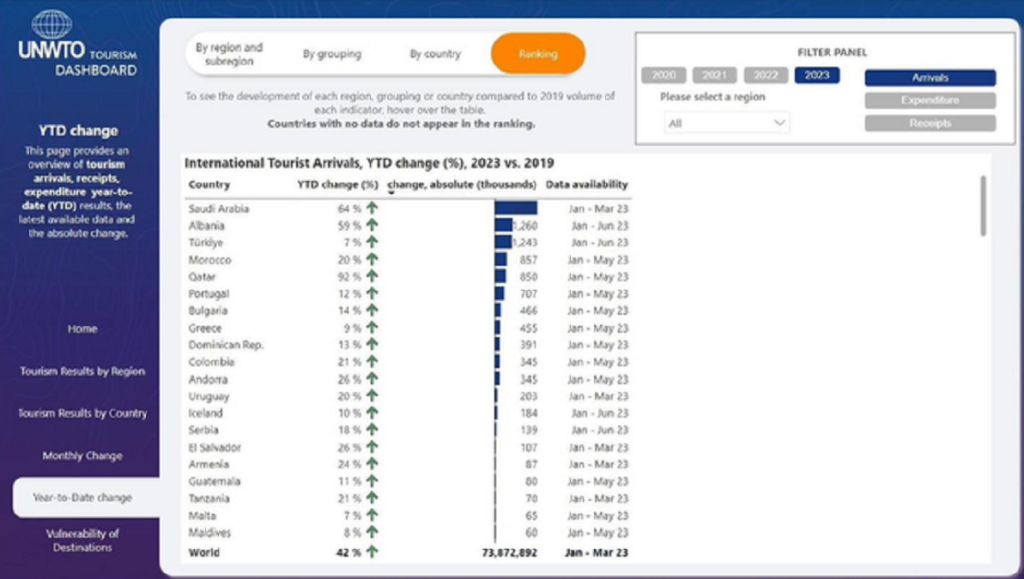Image resolution: width=1024 pixels, height=579 pixels.
Task: Click the dropdown chevron in region selector
Action: pyautogui.click(x=779, y=123)
